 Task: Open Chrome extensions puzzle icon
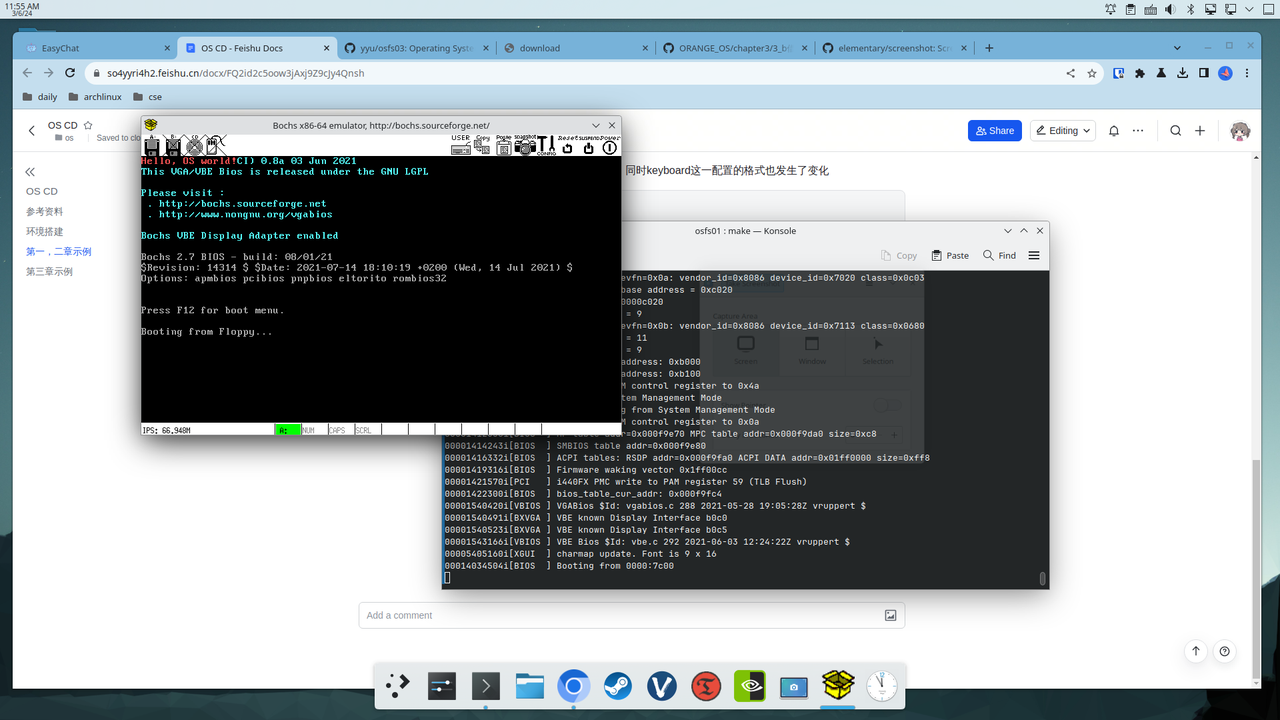coord(1140,73)
